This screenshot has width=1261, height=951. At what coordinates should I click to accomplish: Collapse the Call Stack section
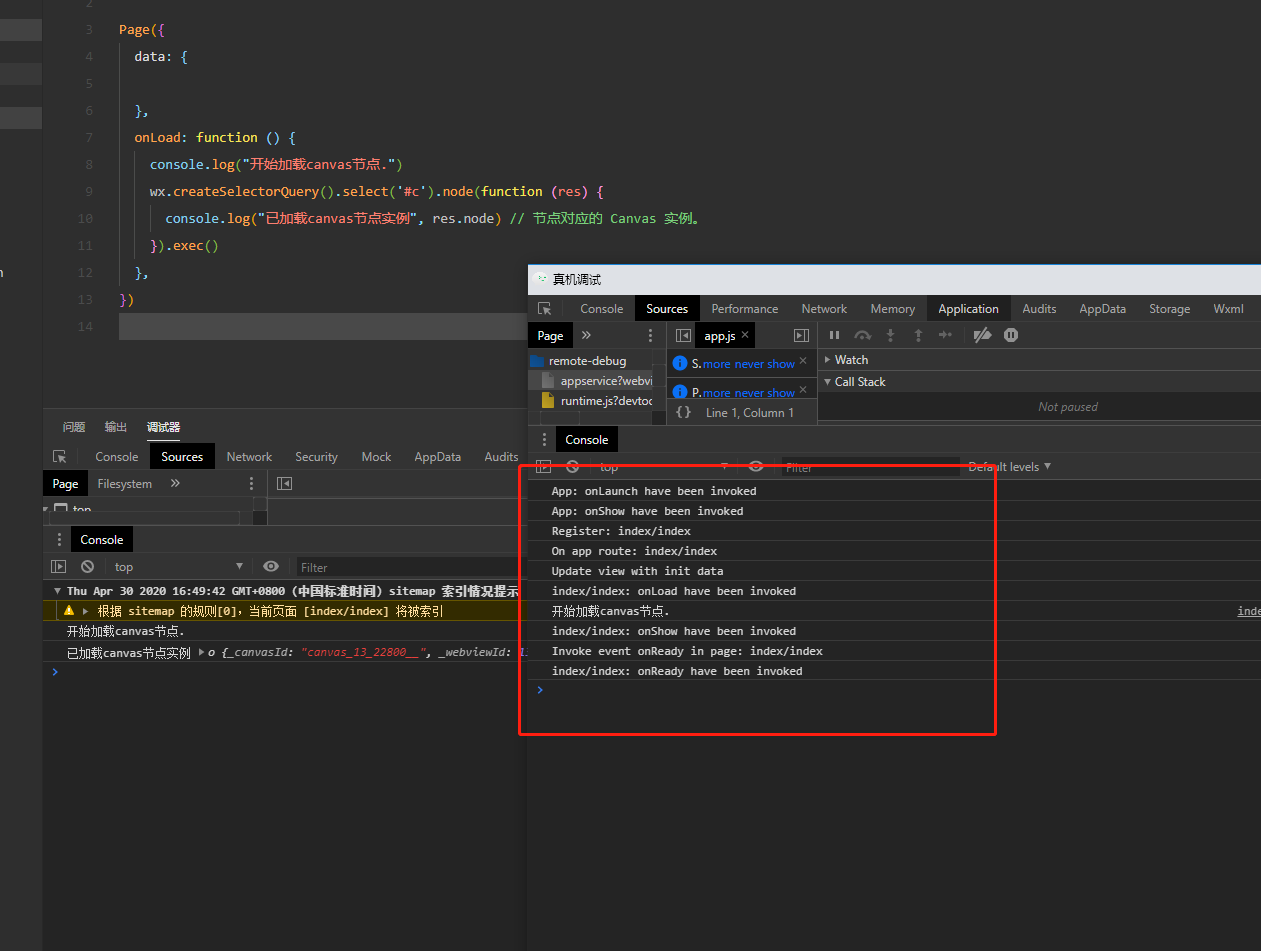click(x=859, y=382)
